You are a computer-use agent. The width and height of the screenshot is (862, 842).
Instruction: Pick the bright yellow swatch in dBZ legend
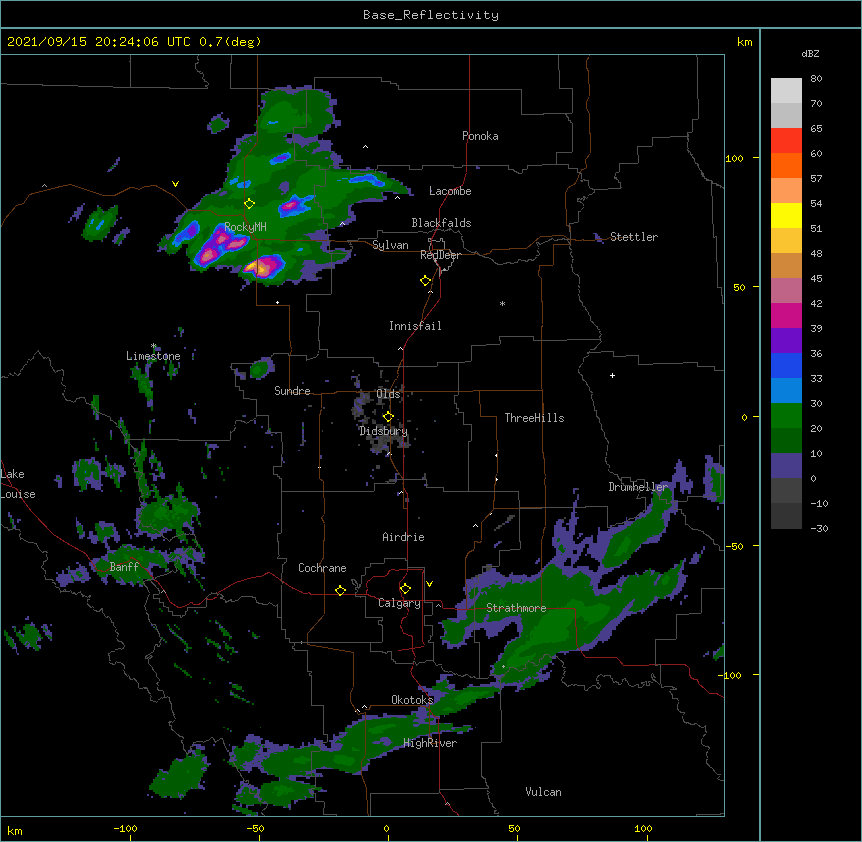pos(786,215)
